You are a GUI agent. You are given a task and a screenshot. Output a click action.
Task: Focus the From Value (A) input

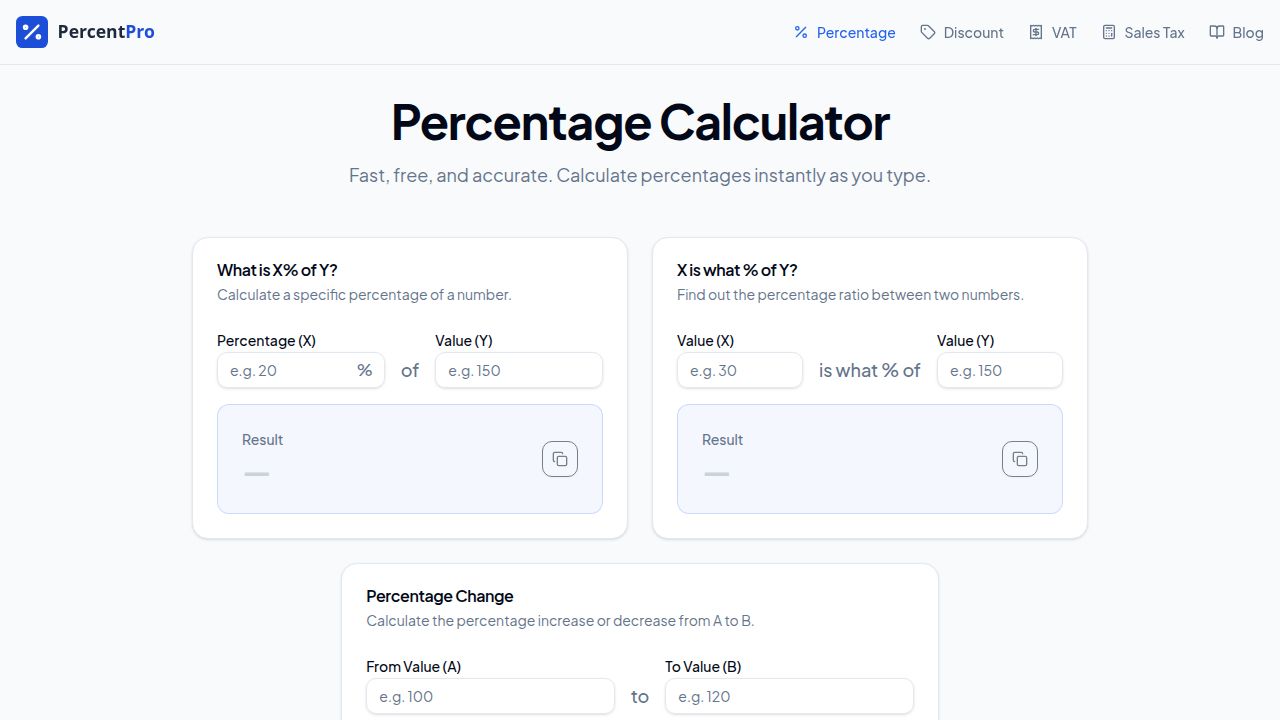490,696
